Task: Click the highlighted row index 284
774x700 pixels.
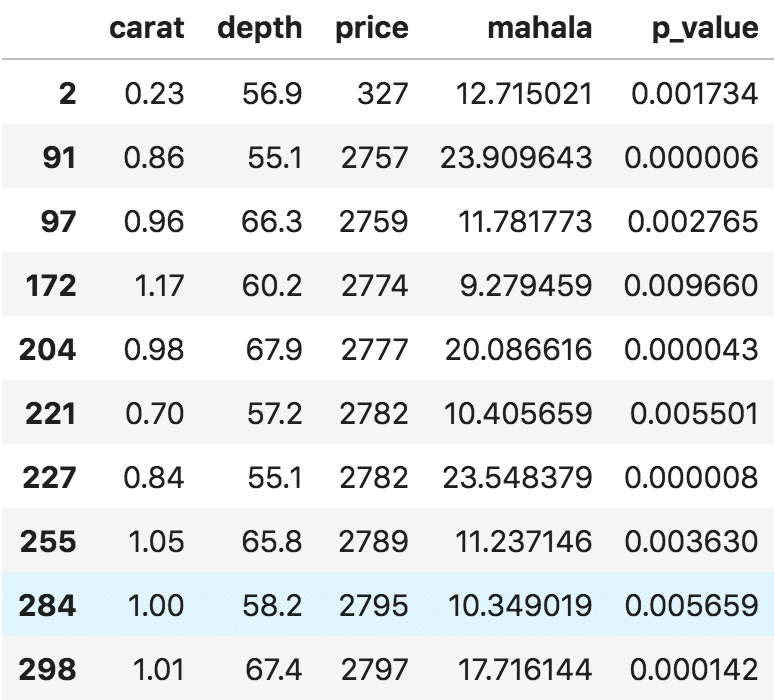Action: click(48, 605)
